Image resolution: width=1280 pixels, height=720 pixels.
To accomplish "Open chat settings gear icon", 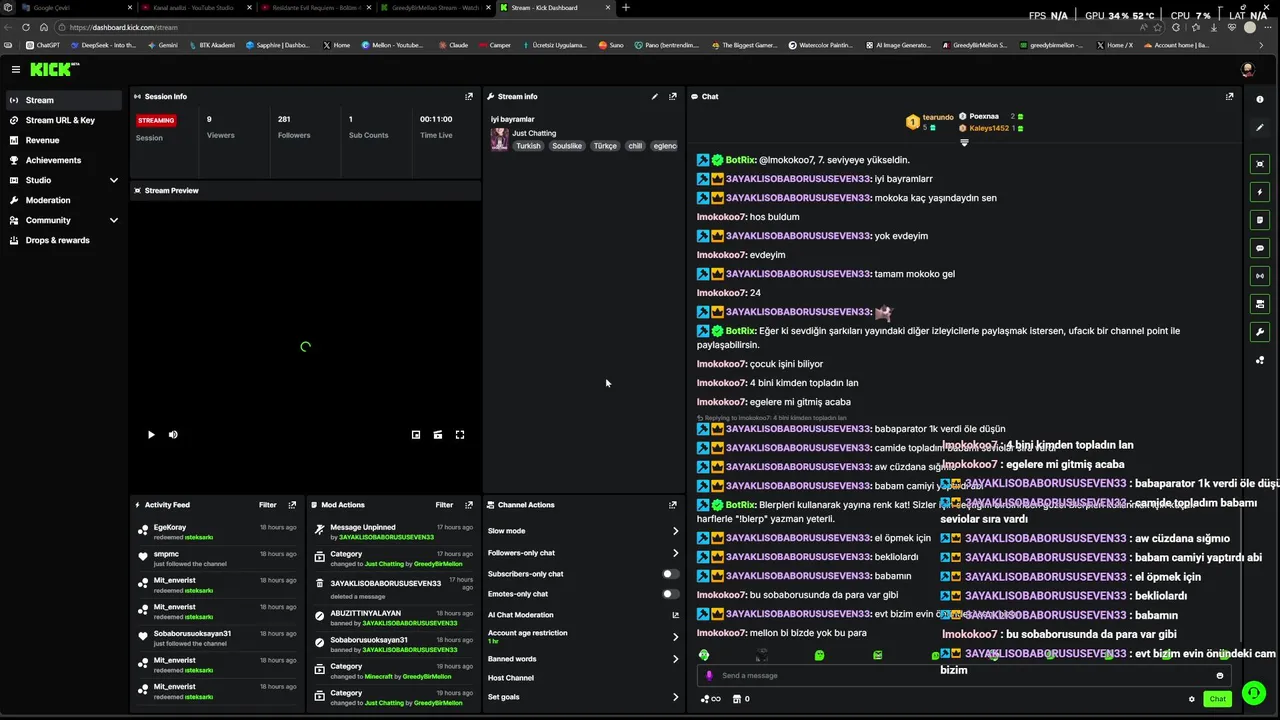I will 1191,699.
